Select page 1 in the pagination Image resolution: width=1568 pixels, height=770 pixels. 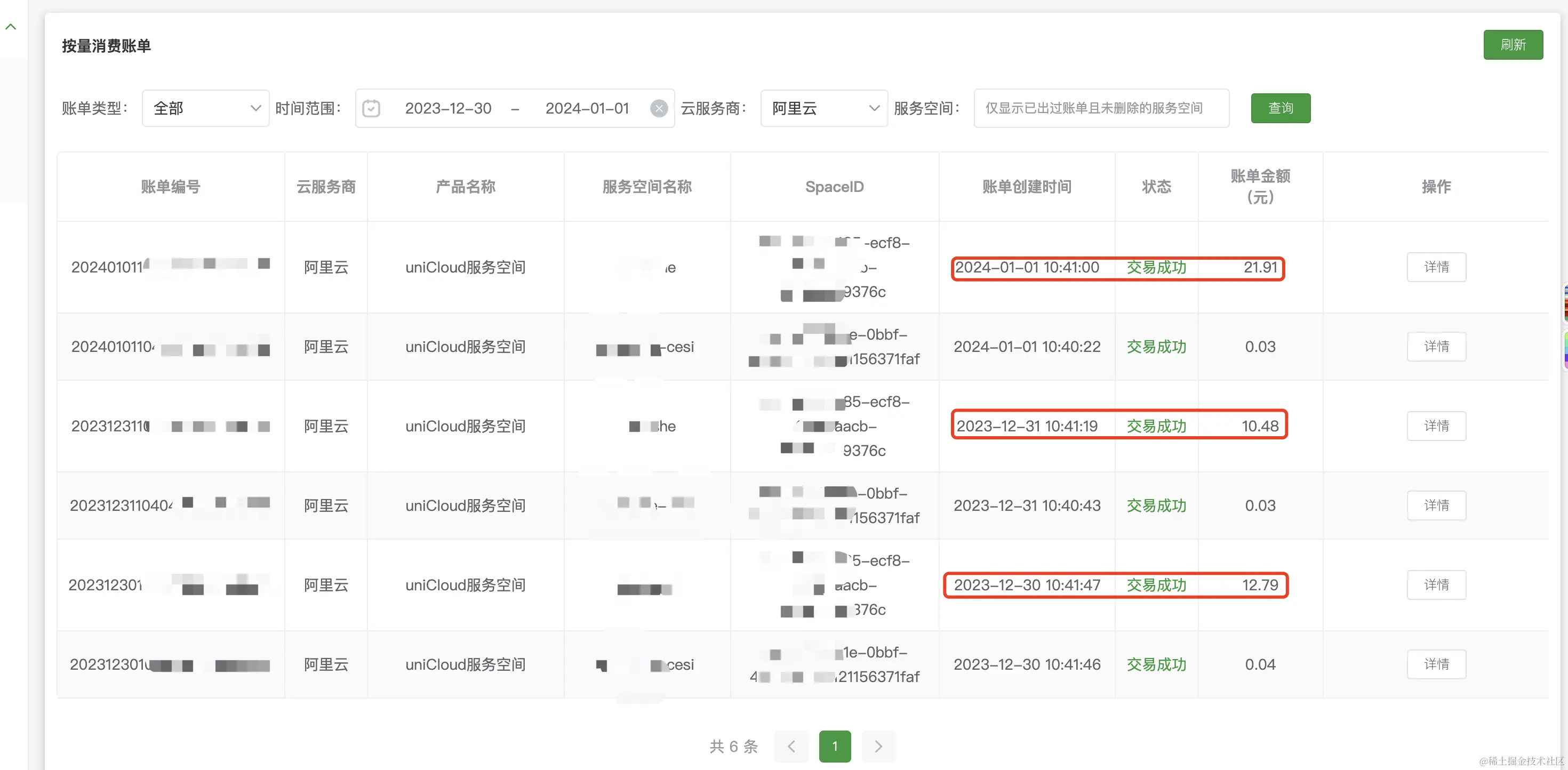pyautogui.click(x=835, y=746)
